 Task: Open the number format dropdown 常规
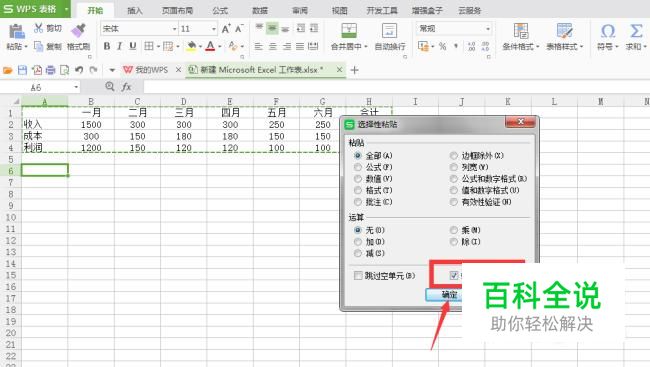pos(488,29)
